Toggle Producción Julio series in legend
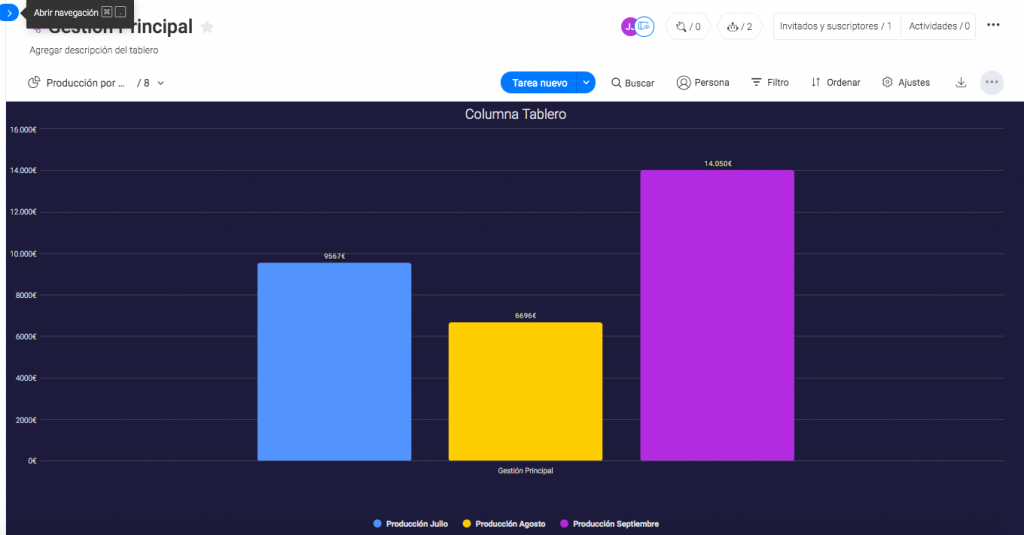This screenshot has width=1024, height=535. click(411, 524)
